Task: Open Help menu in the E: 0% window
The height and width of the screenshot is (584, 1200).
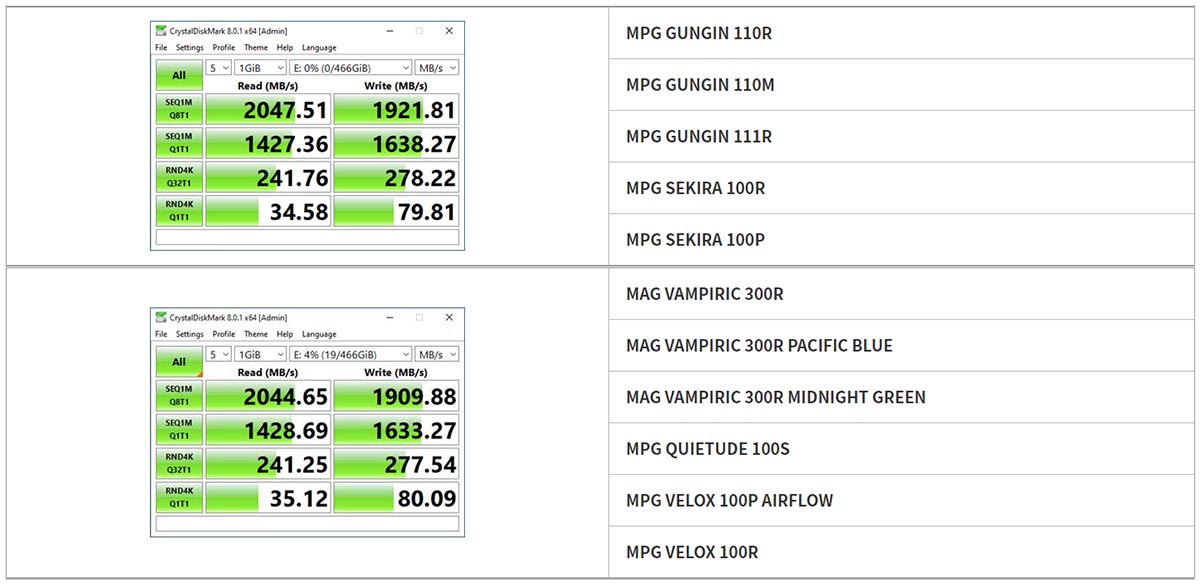Action: click(285, 47)
